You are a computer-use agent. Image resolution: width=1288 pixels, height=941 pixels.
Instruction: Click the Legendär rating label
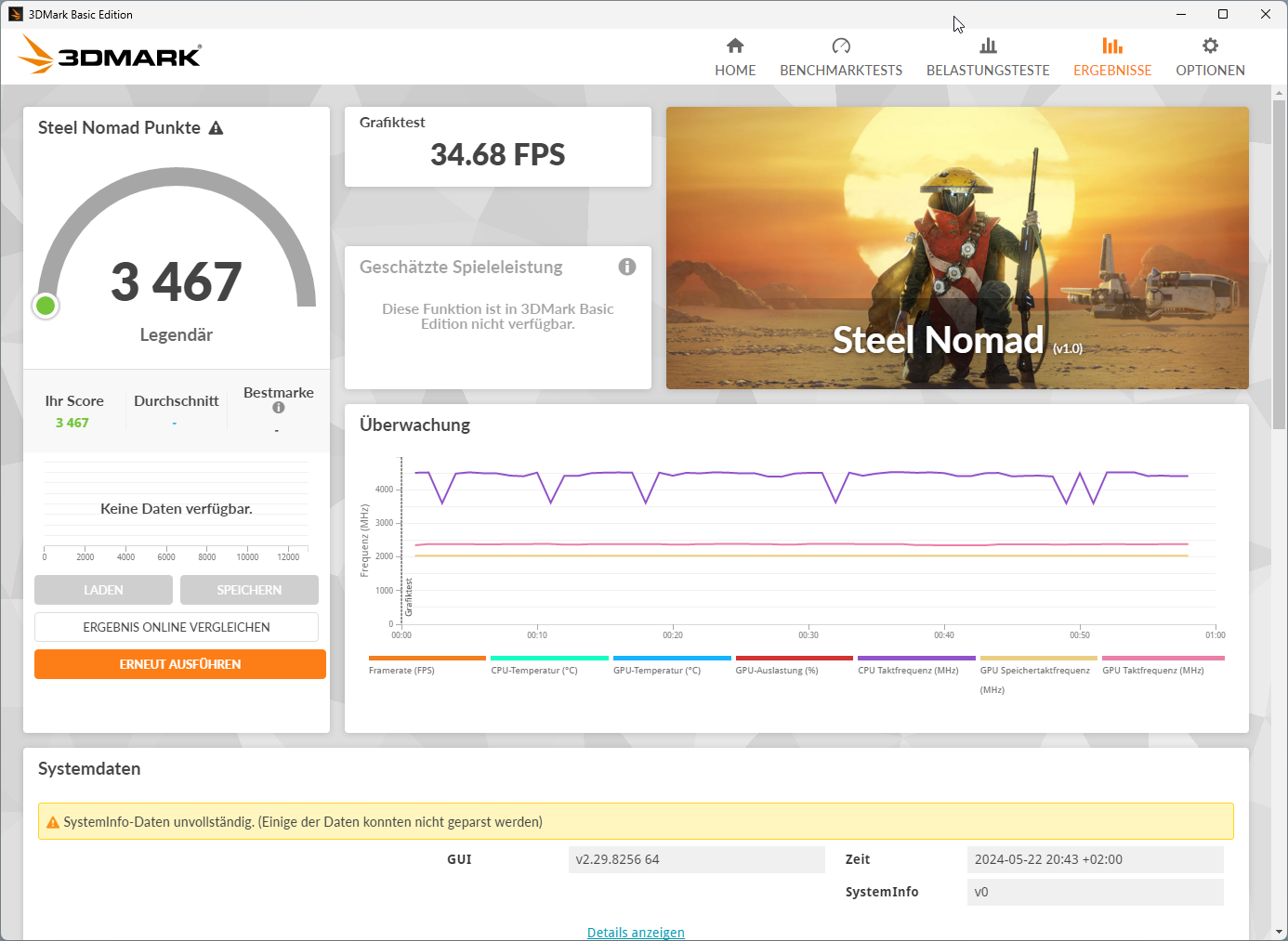[177, 334]
